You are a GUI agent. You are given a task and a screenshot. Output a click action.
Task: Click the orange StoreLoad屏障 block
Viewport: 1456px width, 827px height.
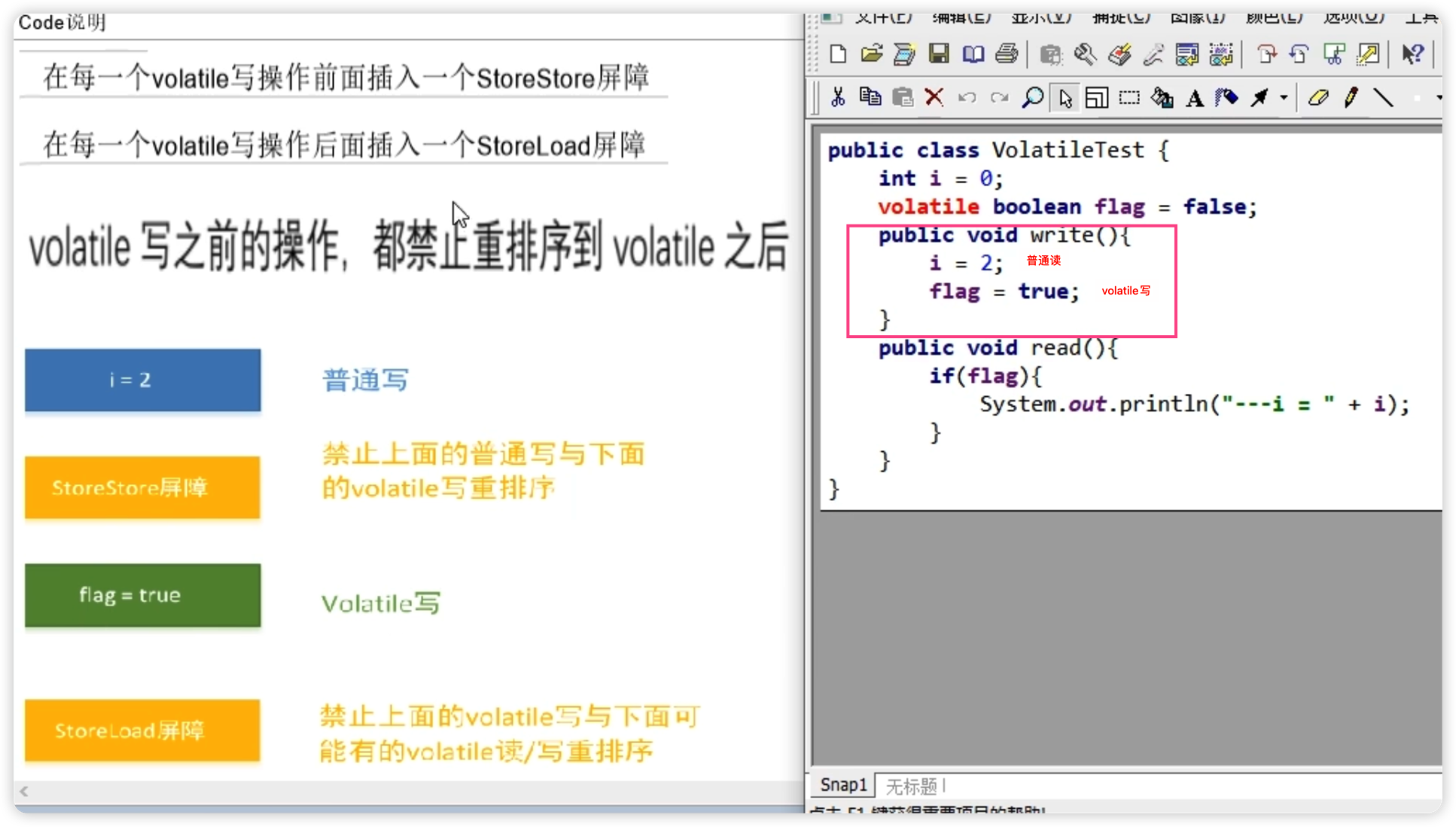(x=142, y=730)
